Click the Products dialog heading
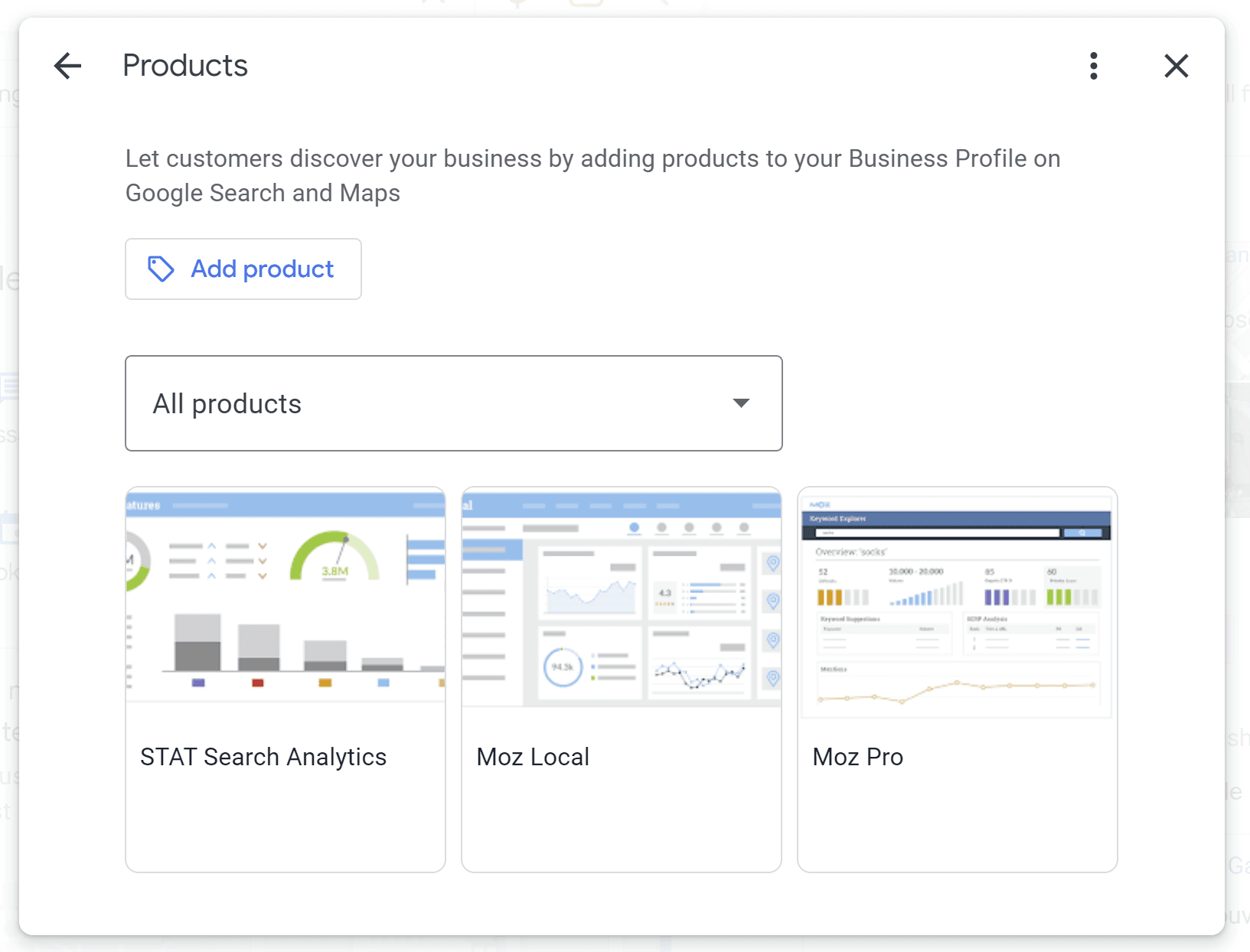The image size is (1250, 952). [185, 66]
